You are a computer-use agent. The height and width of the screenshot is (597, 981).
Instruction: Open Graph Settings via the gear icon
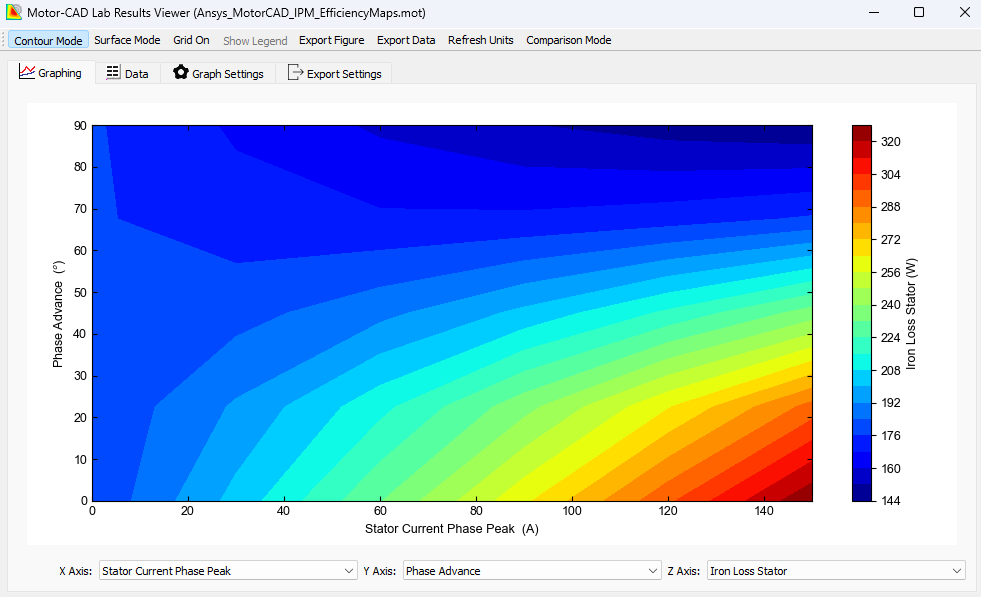(181, 72)
